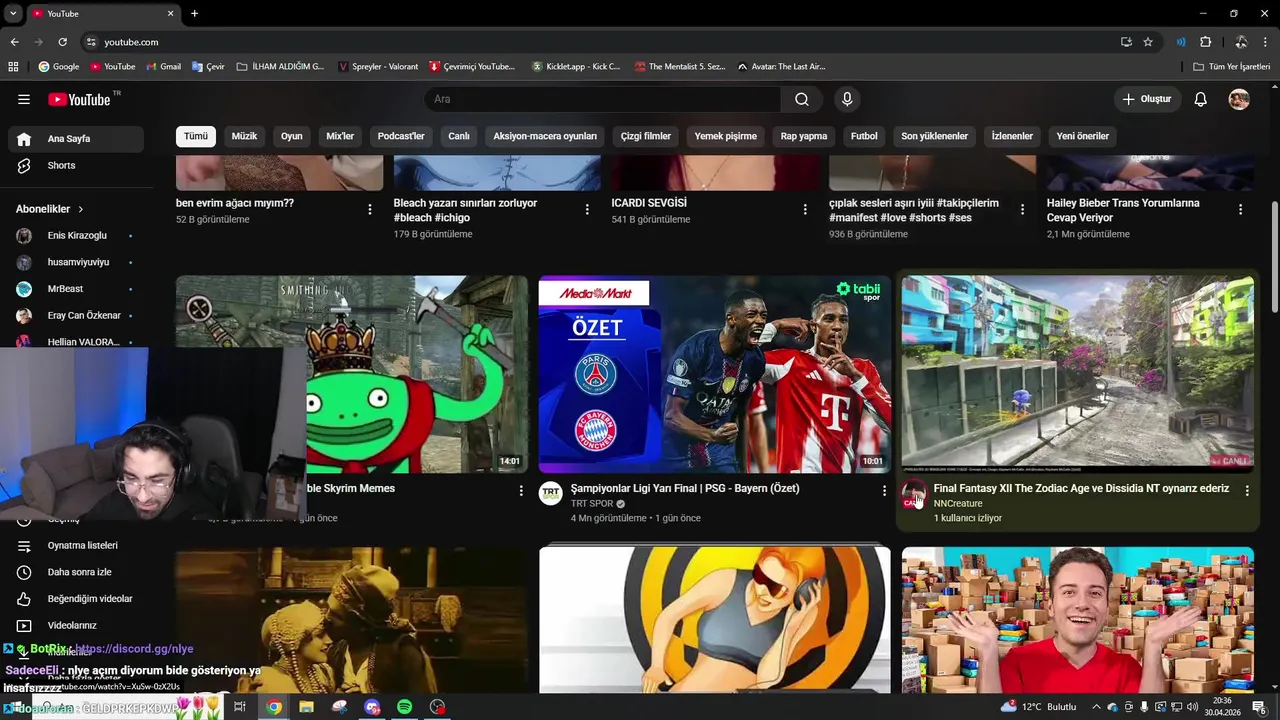Open File Explorer from the taskbar
The image size is (1280, 720).
(x=306, y=707)
